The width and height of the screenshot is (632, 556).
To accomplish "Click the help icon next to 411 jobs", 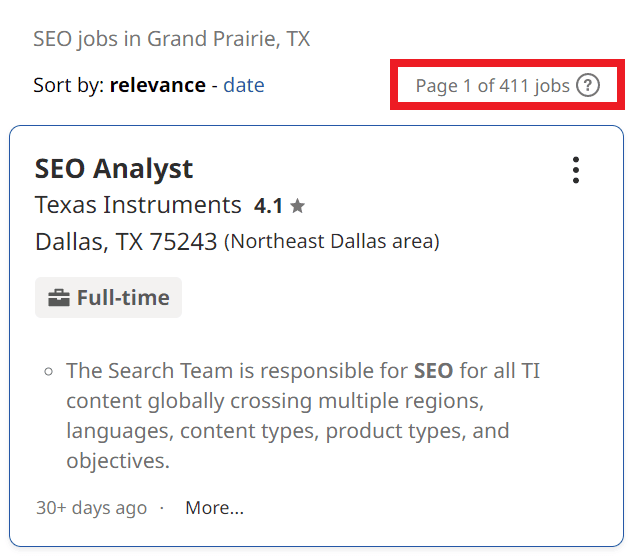I will [588, 85].
